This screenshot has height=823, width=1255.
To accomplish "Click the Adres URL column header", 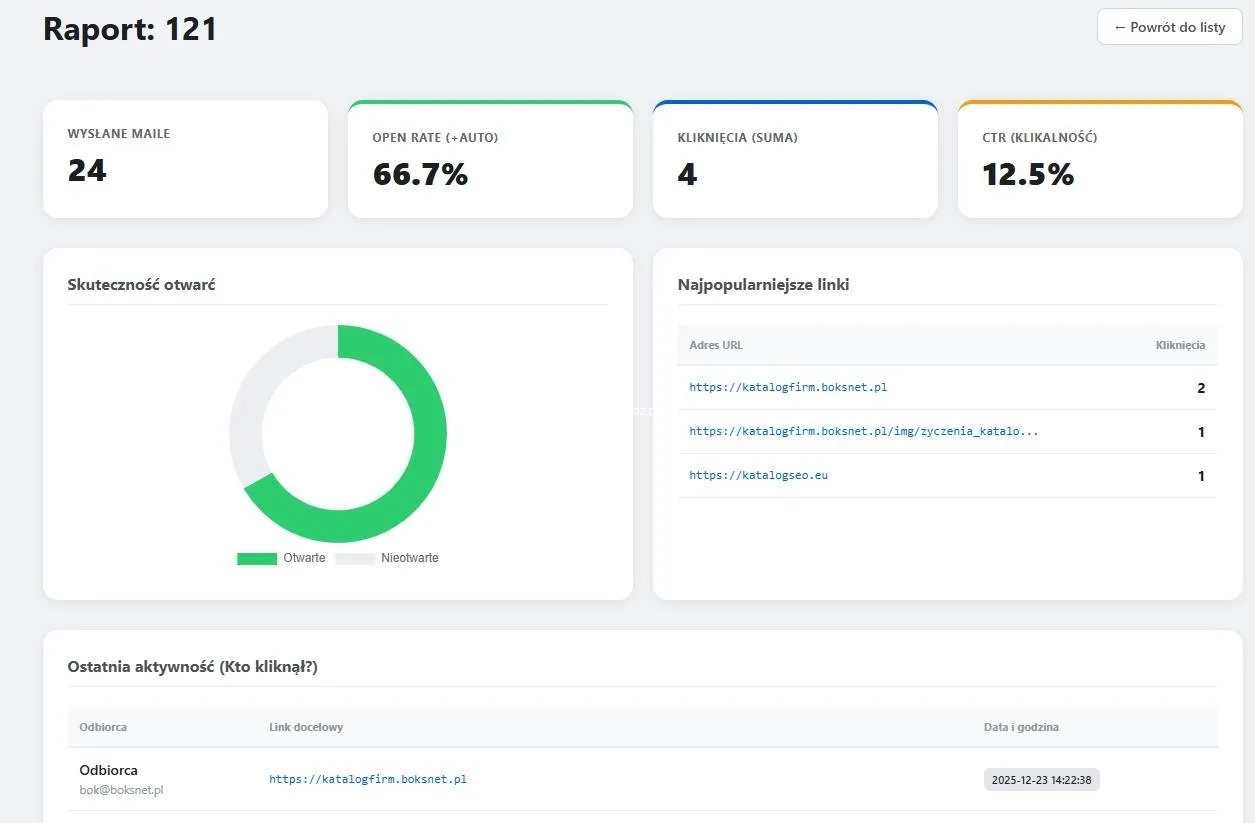I will coord(716,345).
